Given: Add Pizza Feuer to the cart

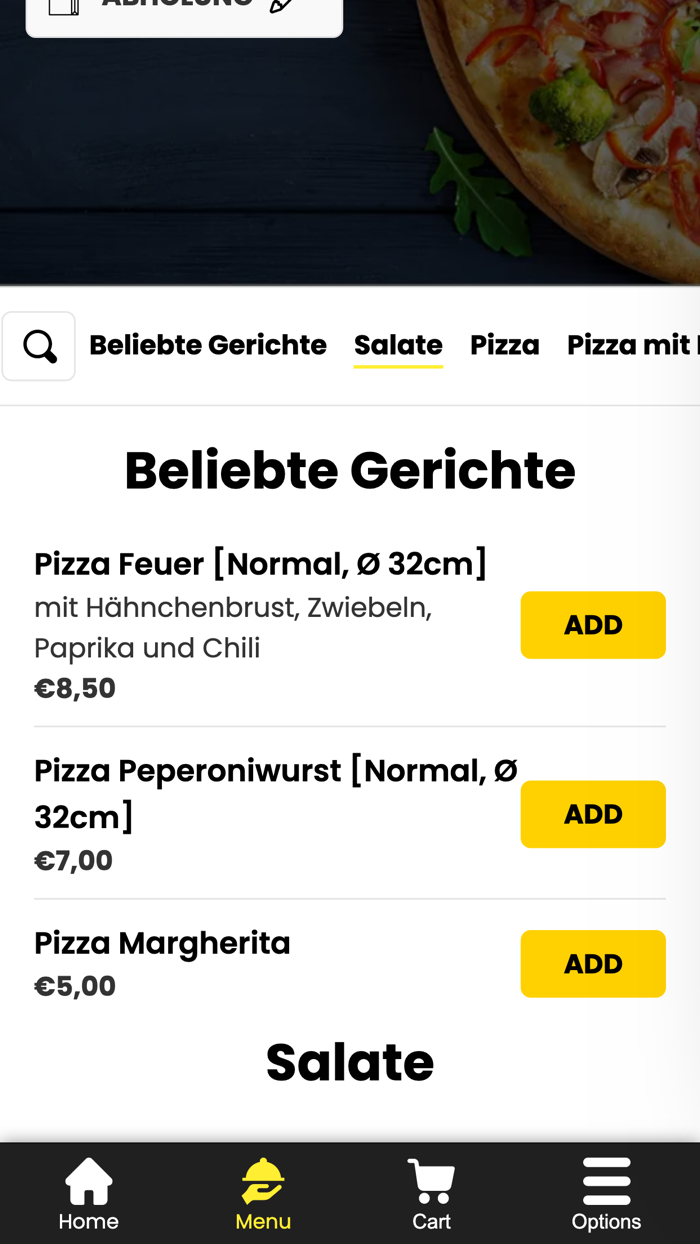Looking at the screenshot, I should [593, 624].
